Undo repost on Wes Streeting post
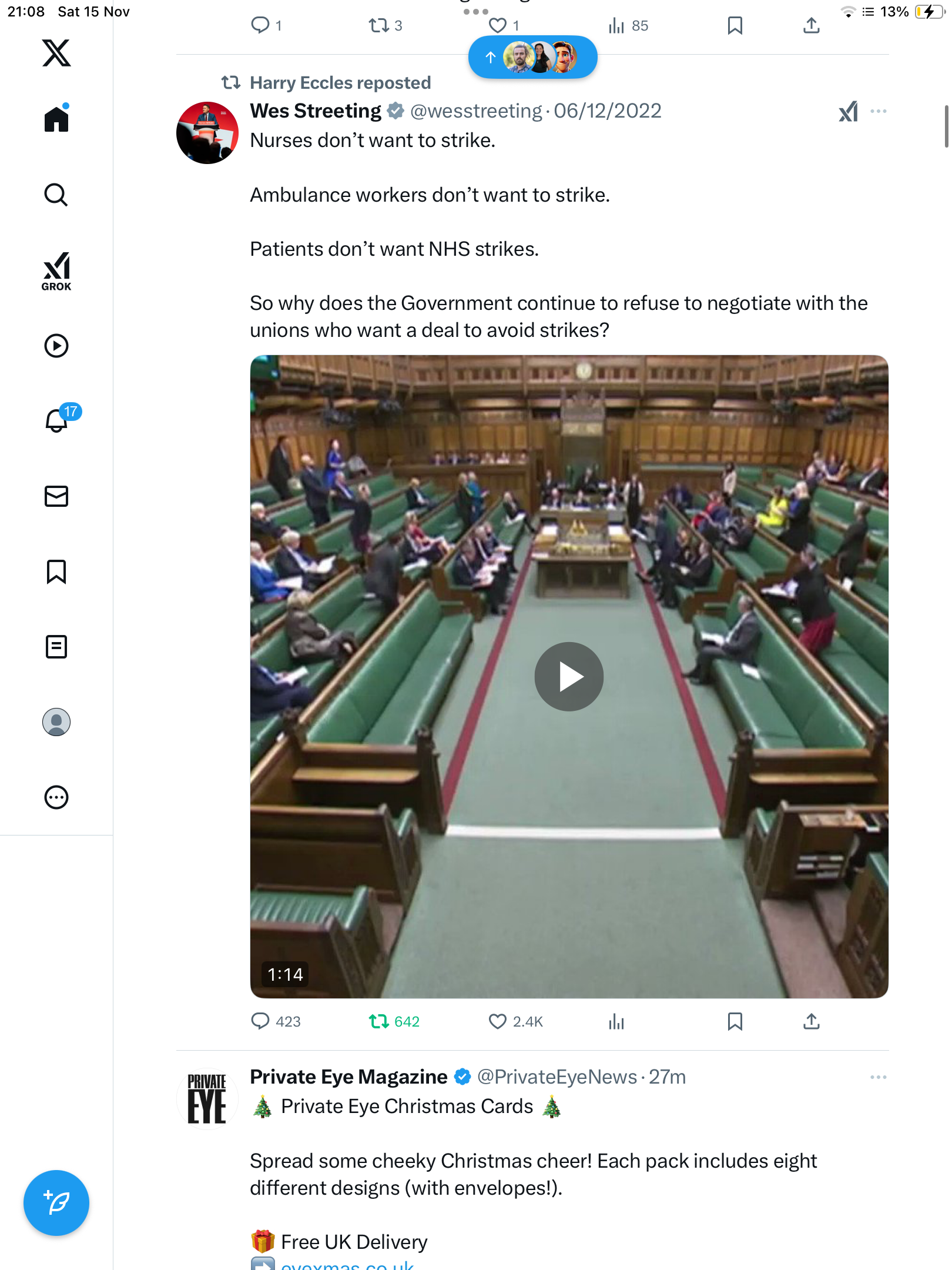 coord(379,1021)
